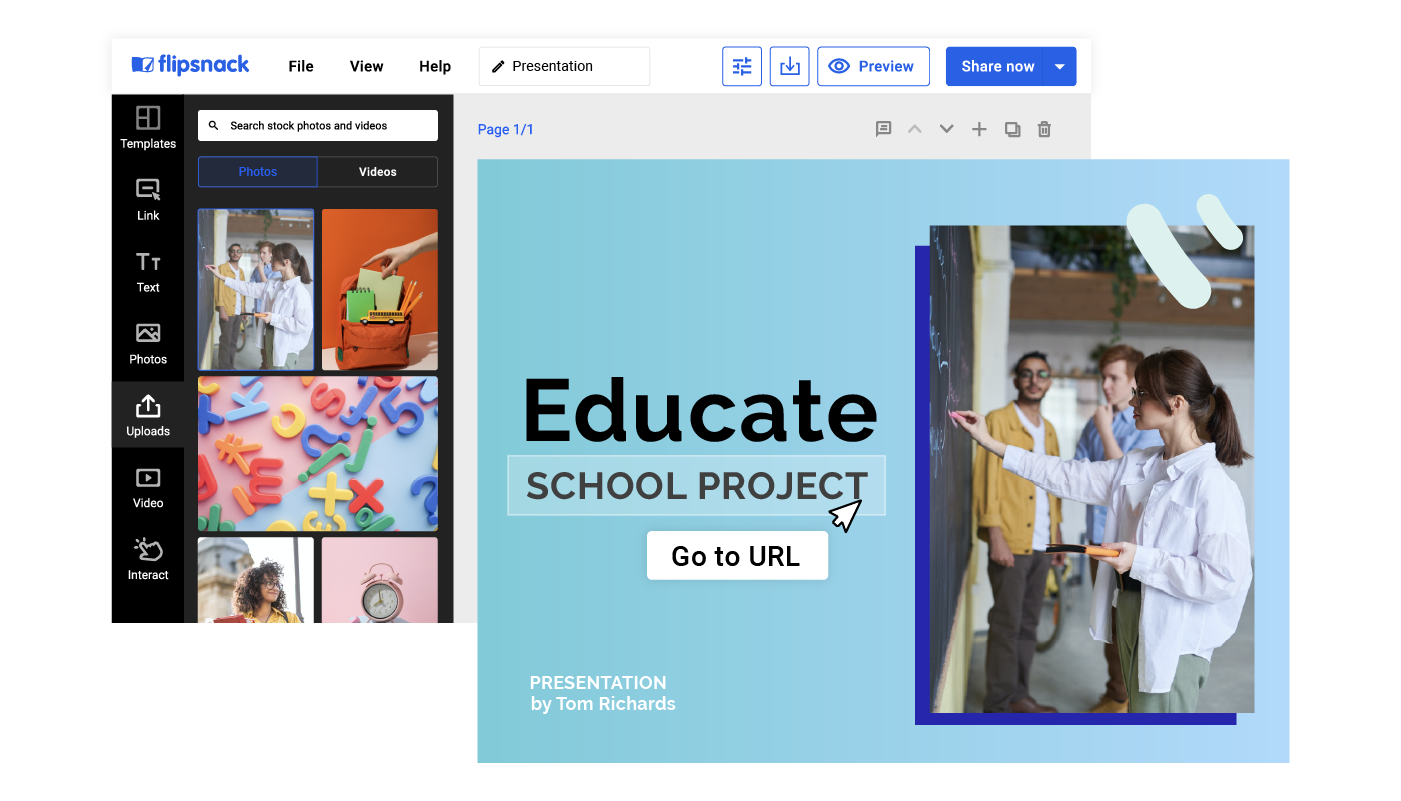Expand the Share now dropdown arrow

click(1060, 66)
